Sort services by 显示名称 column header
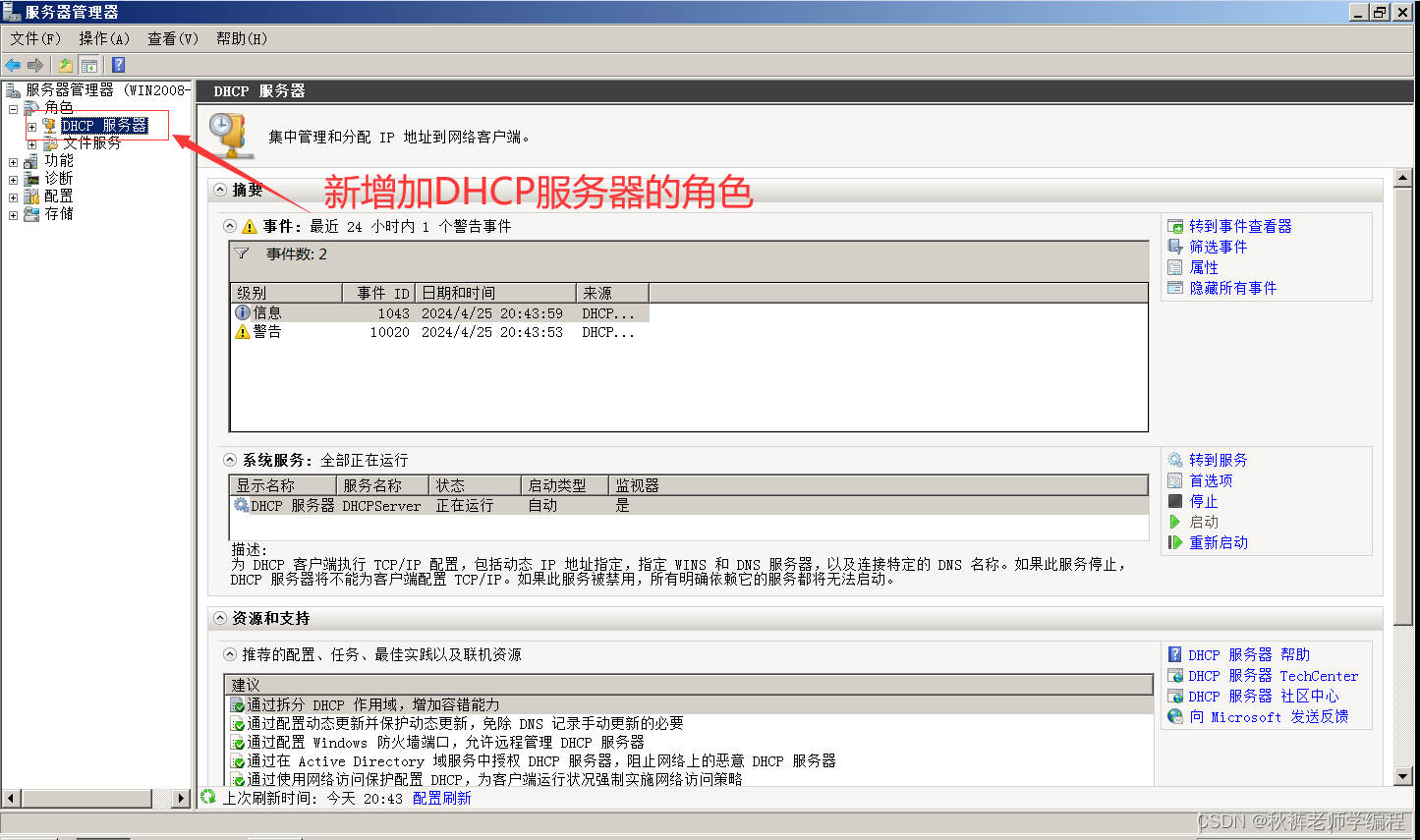The image size is (1420, 840). [x=283, y=485]
